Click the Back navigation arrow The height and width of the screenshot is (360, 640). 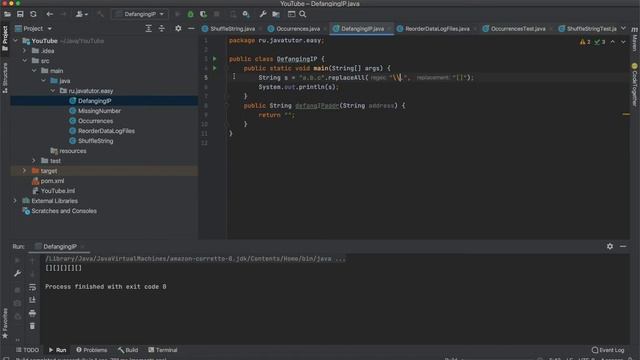(x=49, y=14)
